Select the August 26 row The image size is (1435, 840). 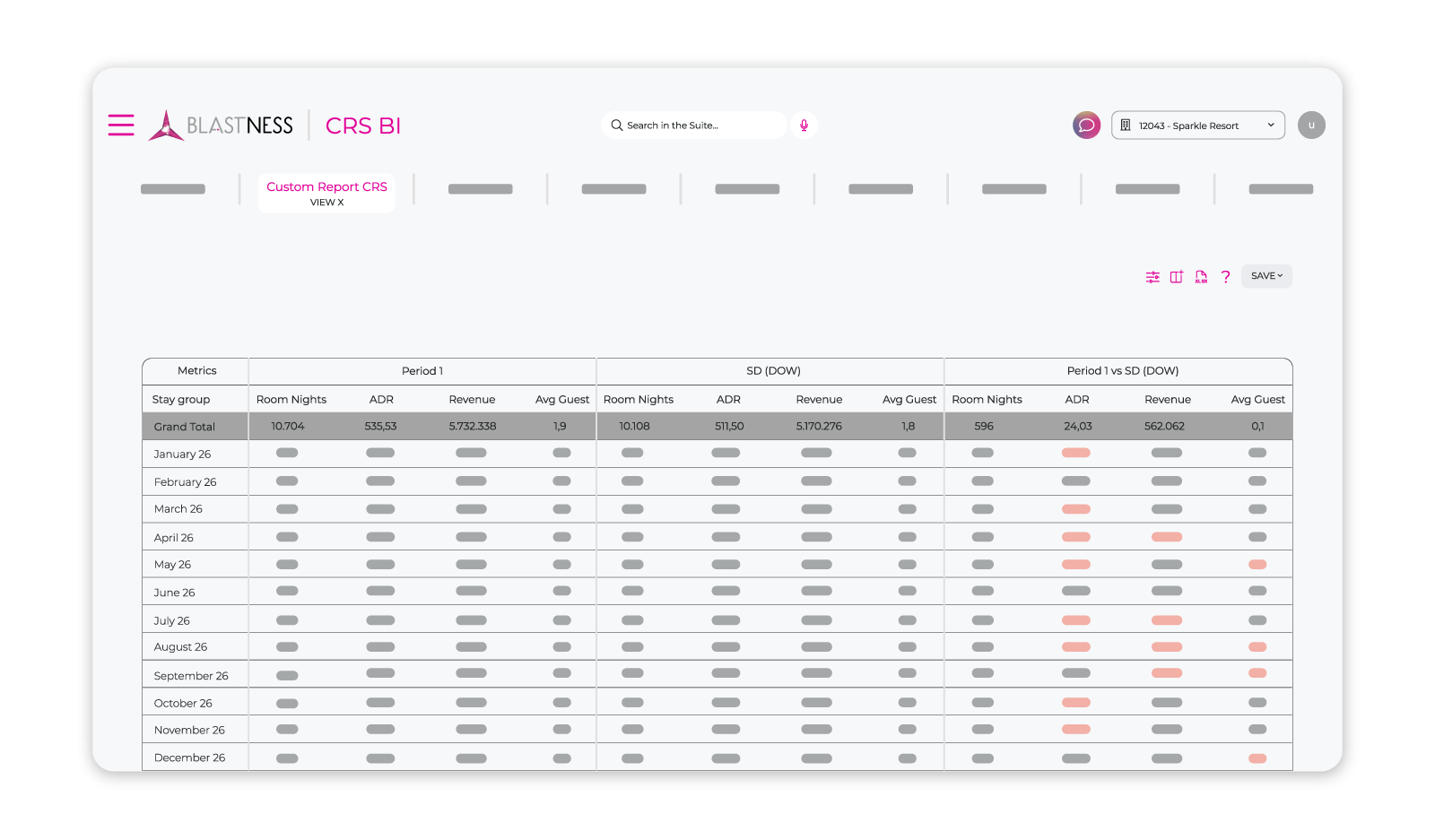click(x=717, y=647)
